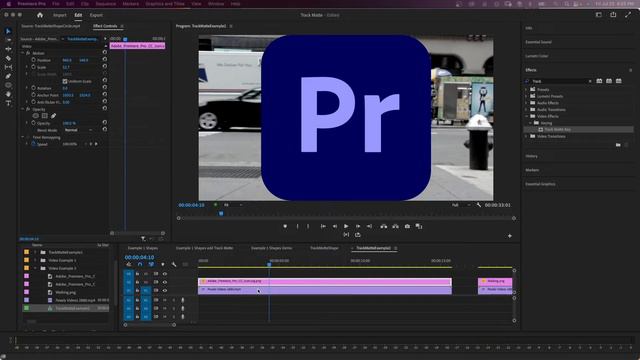Switch to Export workspace tab
This screenshot has height=360, width=640.
coord(96,15)
